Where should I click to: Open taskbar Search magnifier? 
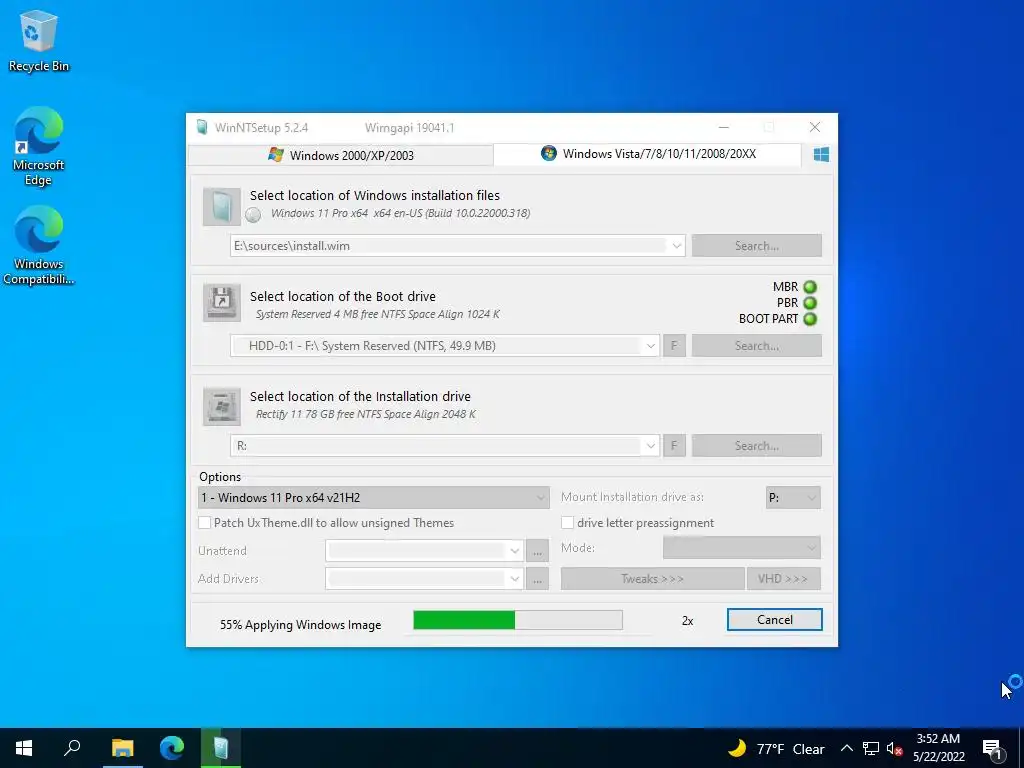[72, 748]
